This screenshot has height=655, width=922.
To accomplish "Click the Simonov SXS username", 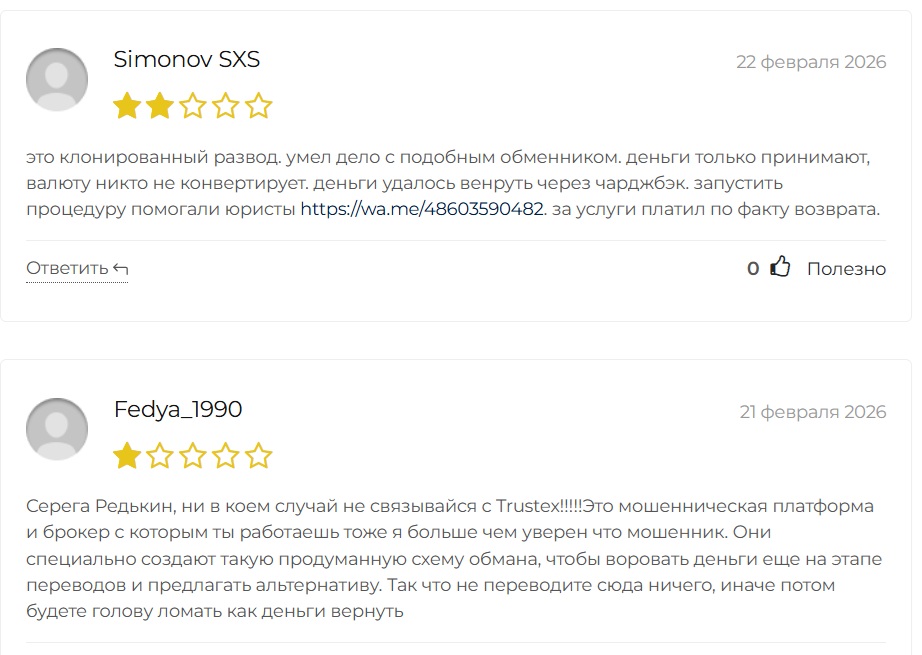I will (187, 60).
